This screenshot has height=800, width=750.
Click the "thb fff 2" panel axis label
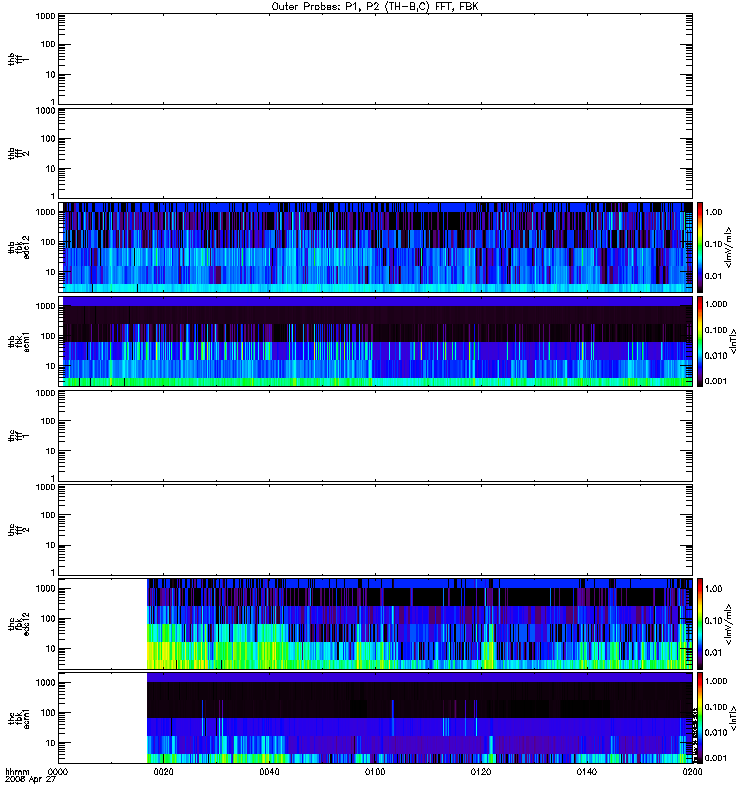pyautogui.click(x=18, y=154)
